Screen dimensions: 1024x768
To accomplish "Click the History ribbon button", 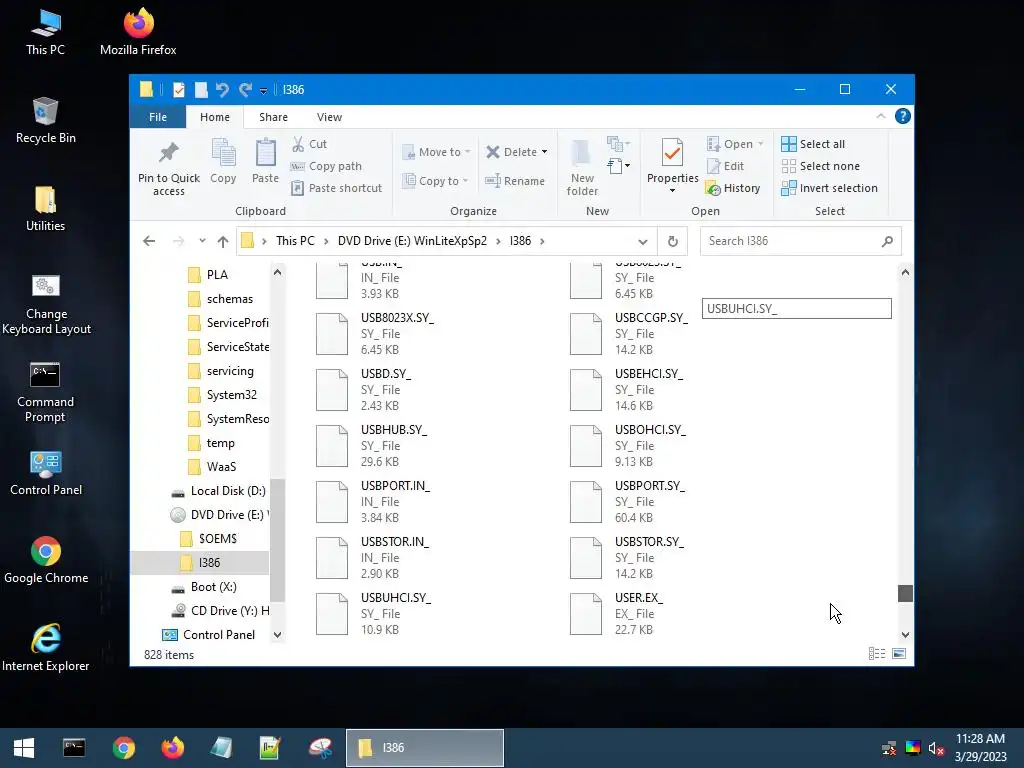I will (x=733, y=188).
